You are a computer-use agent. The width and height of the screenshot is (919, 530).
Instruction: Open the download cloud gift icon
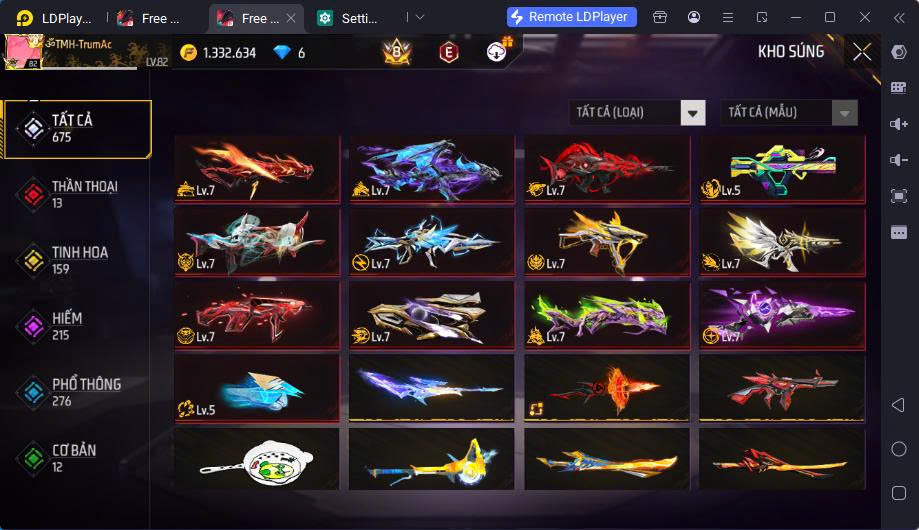(x=498, y=52)
